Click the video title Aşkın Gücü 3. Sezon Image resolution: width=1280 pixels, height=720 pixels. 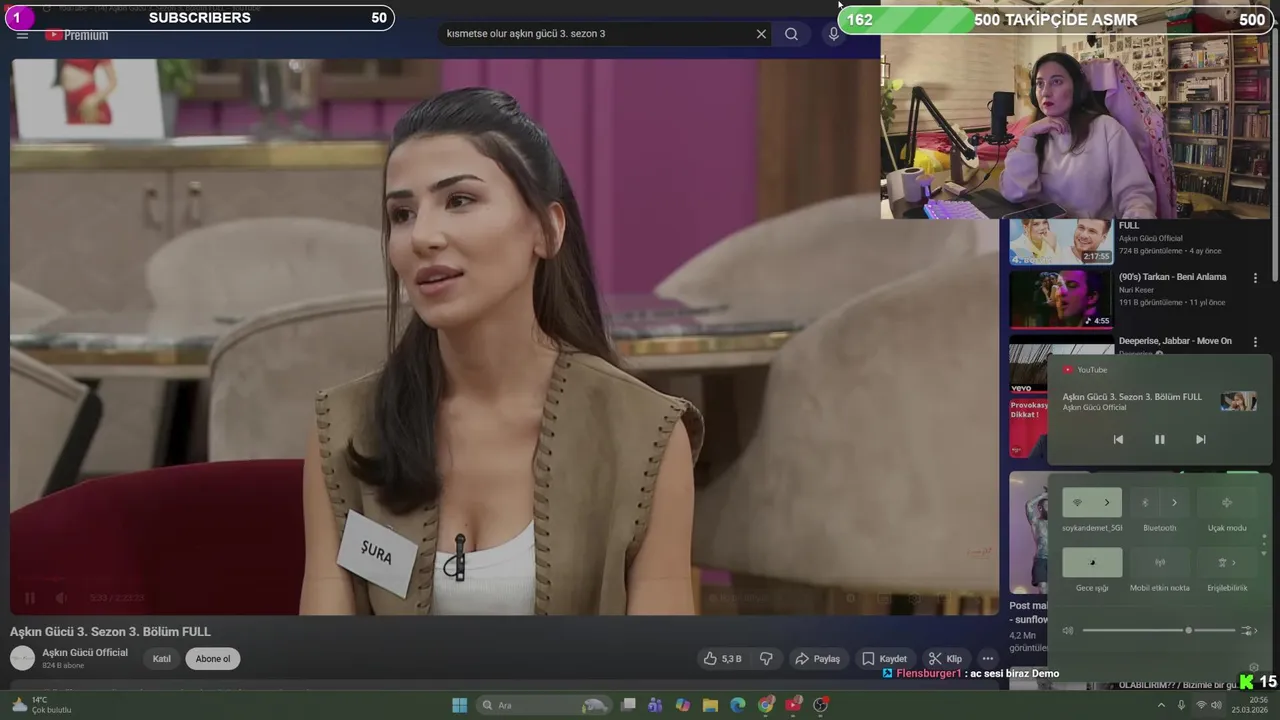point(110,632)
